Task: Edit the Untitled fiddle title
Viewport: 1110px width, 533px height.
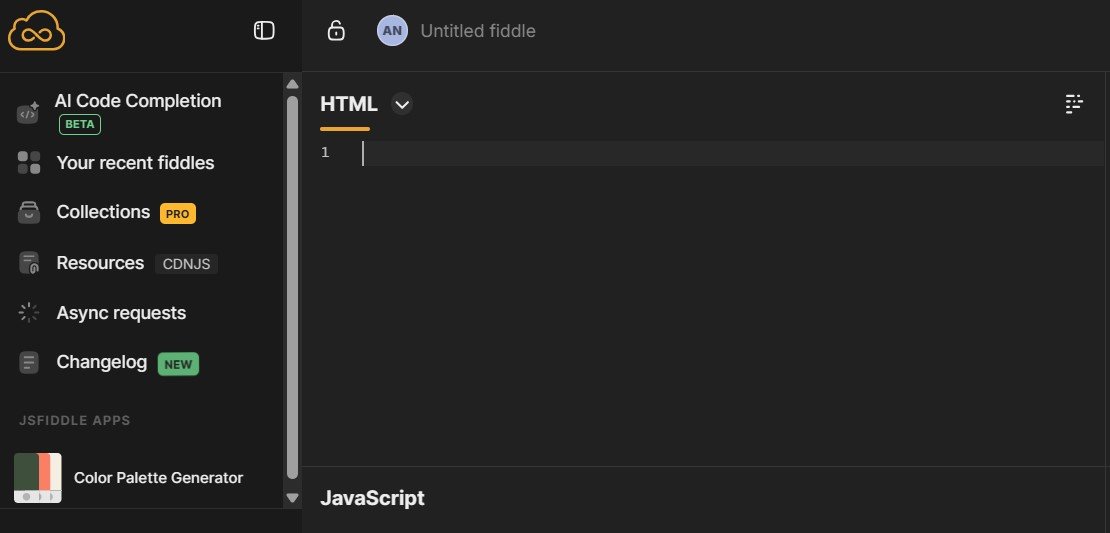Action: (478, 30)
